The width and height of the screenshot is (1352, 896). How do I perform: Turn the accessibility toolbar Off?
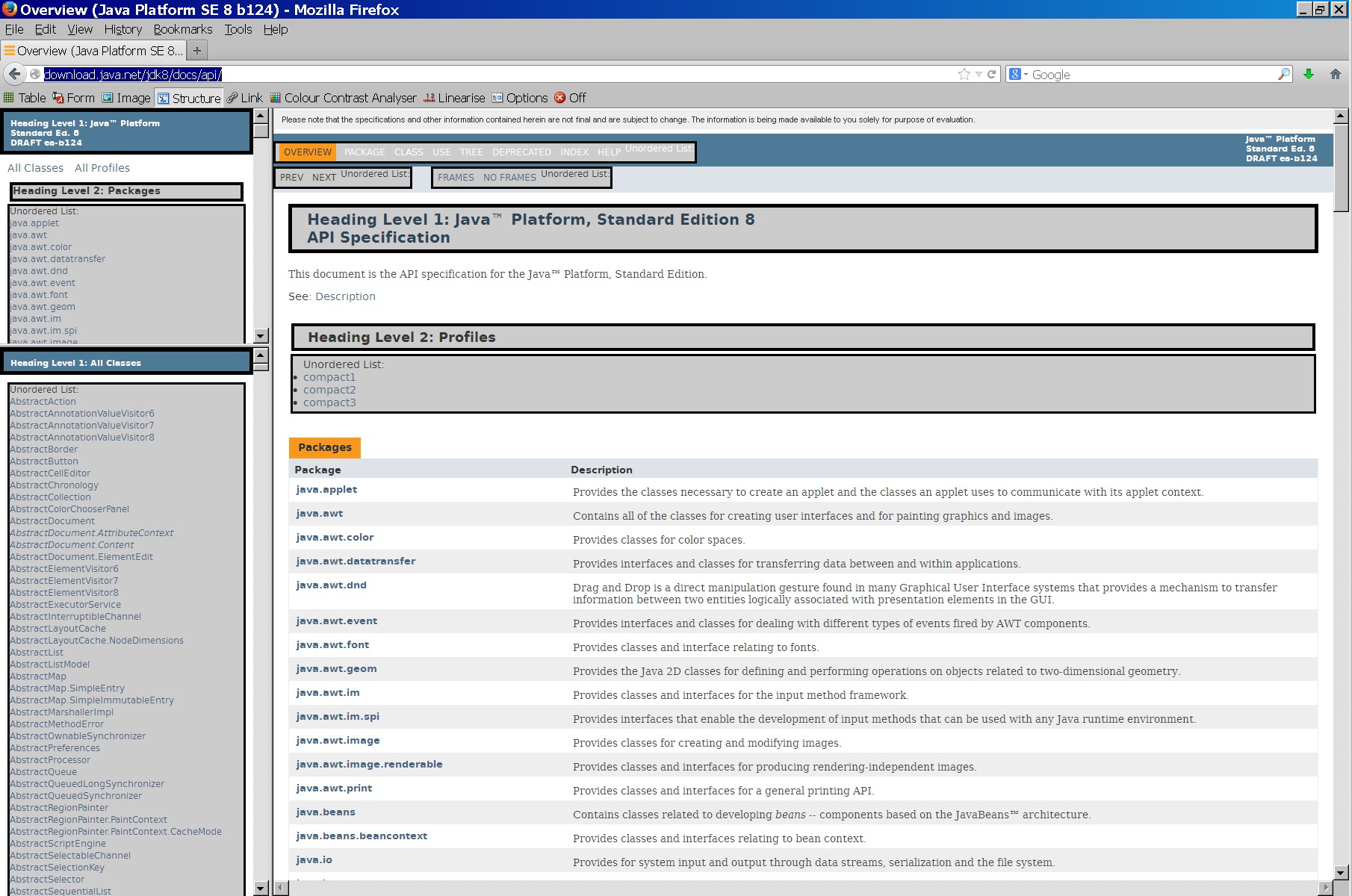pos(570,98)
